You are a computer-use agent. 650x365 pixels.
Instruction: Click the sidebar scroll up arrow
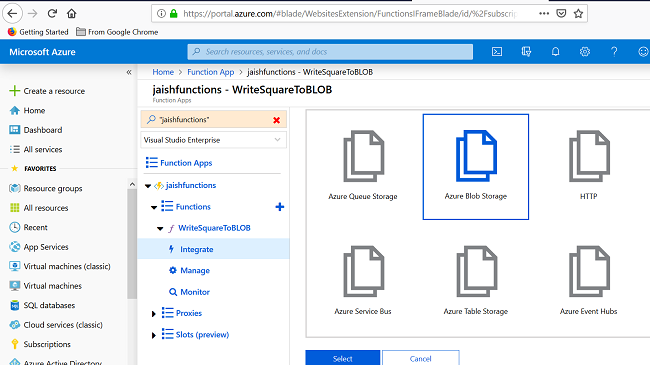click(132, 184)
